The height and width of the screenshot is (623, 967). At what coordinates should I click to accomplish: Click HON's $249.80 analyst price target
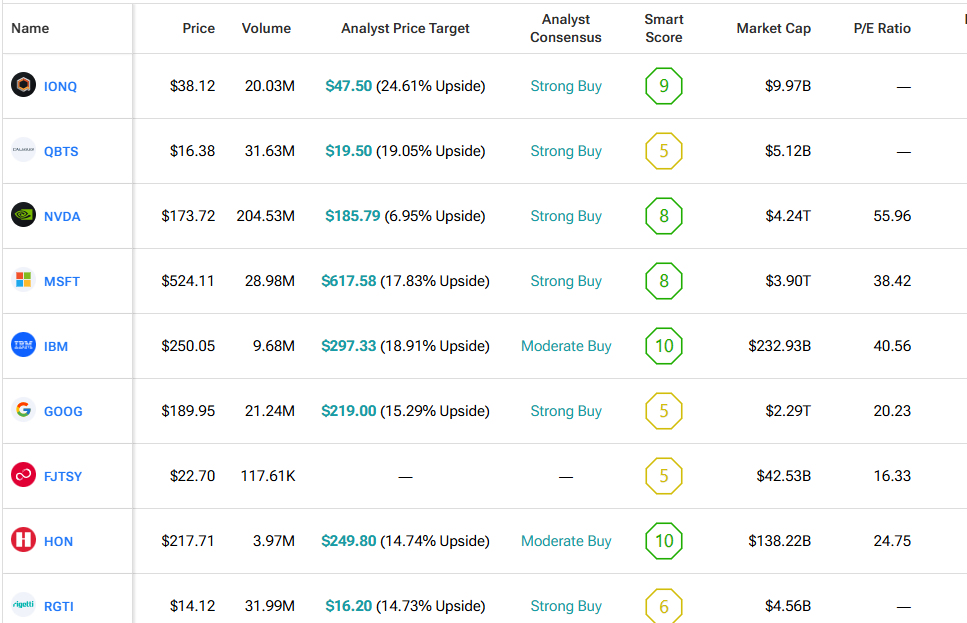pyautogui.click(x=348, y=541)
